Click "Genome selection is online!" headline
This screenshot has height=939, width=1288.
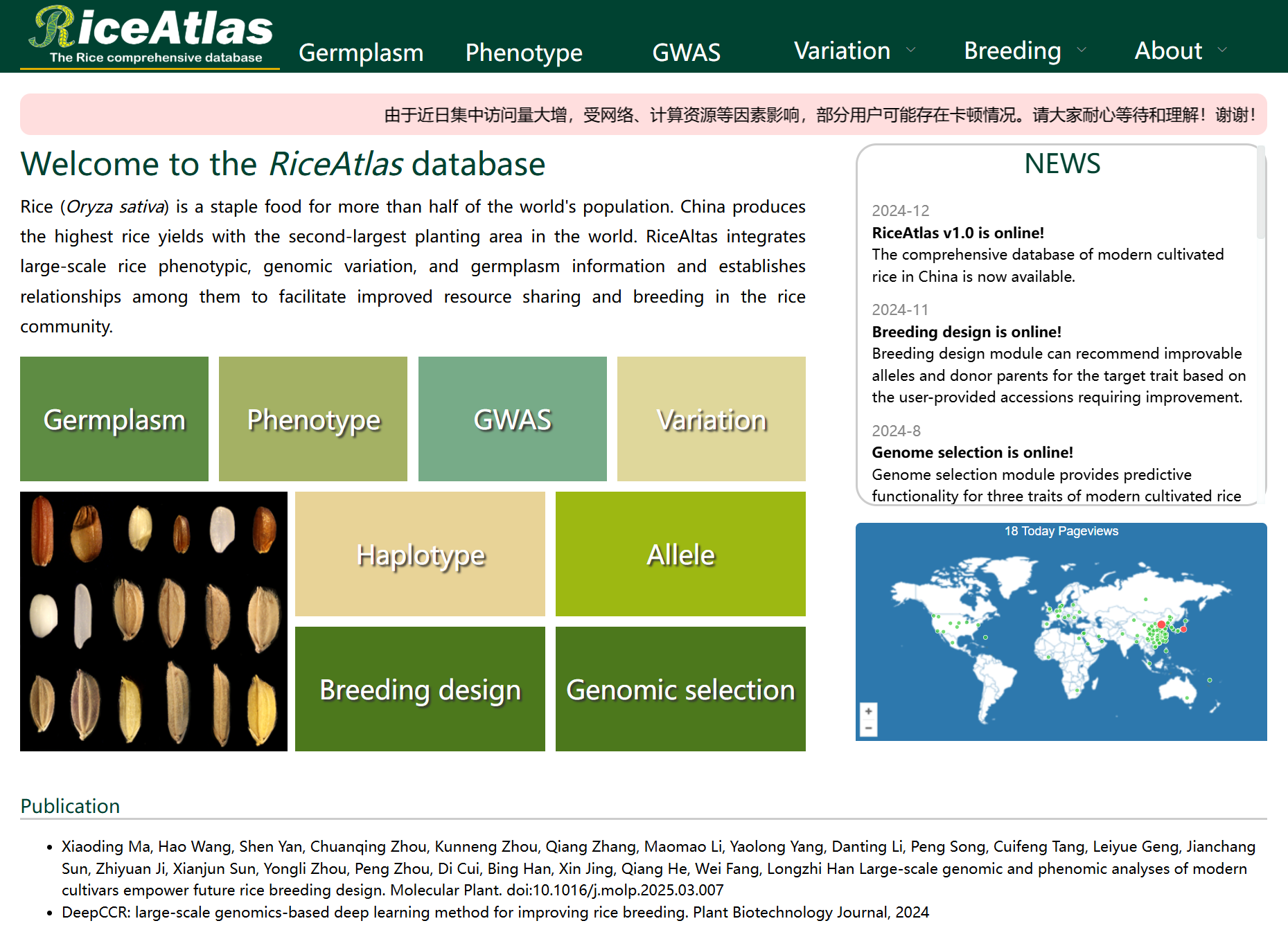click(972, 452)
